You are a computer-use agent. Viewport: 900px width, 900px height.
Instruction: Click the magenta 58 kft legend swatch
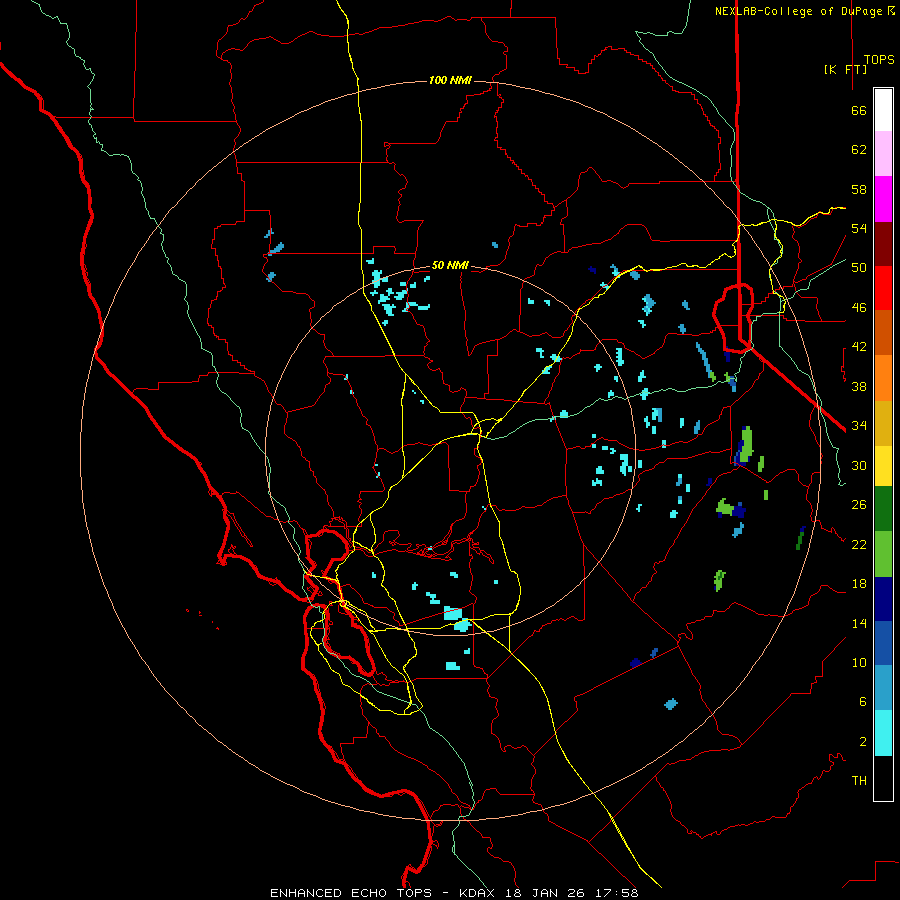click(x=883, y=199)
